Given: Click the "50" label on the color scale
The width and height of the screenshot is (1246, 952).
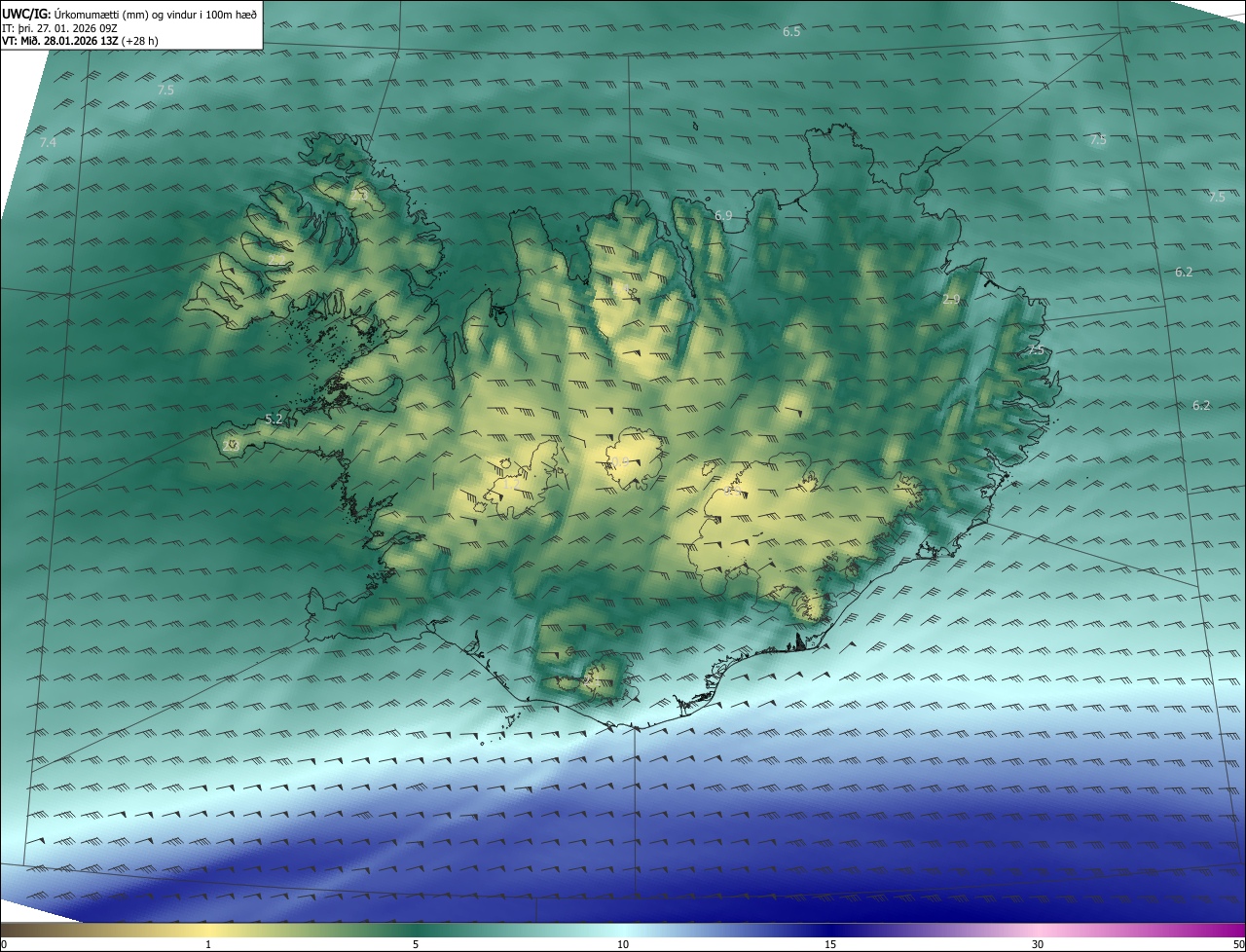Looking at the screenshot, I should [1238, 944].
